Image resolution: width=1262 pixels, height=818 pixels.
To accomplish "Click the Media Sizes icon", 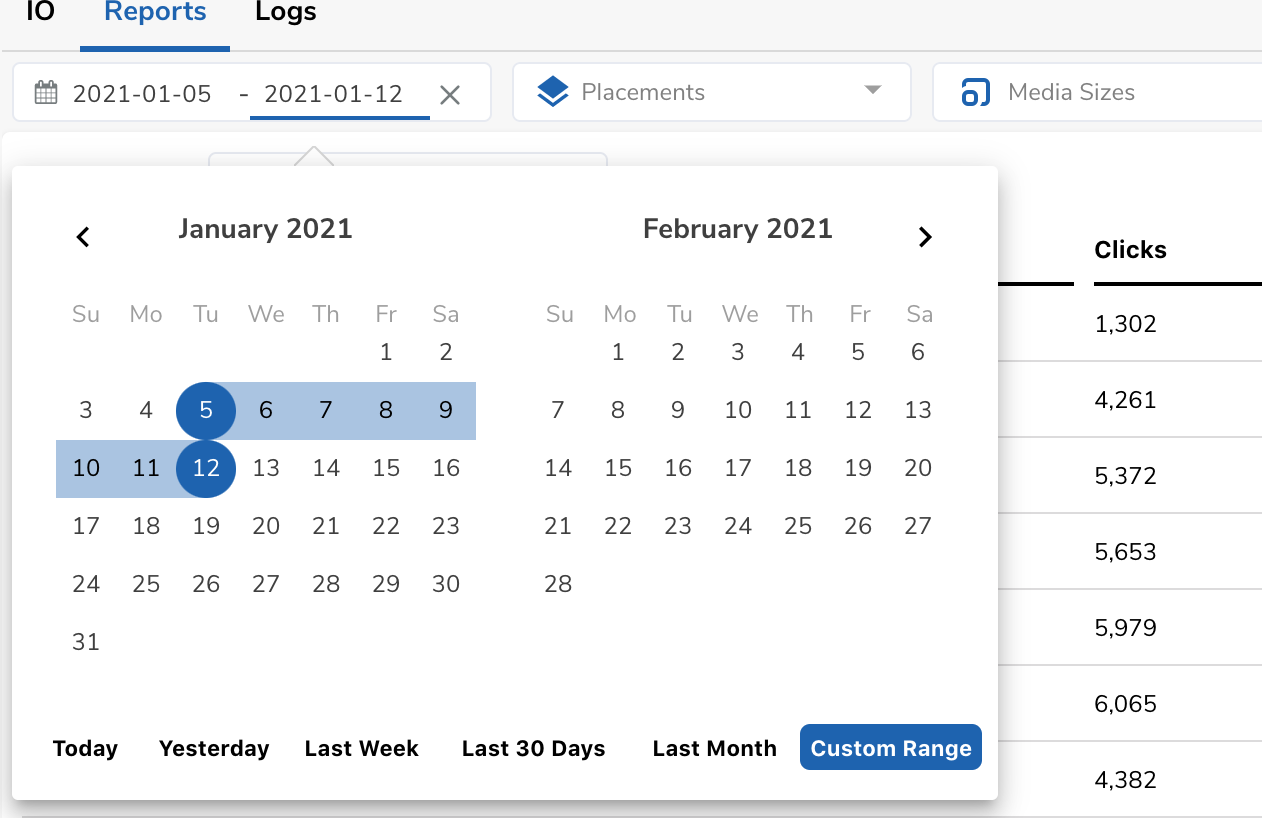I will click(974, 93).
